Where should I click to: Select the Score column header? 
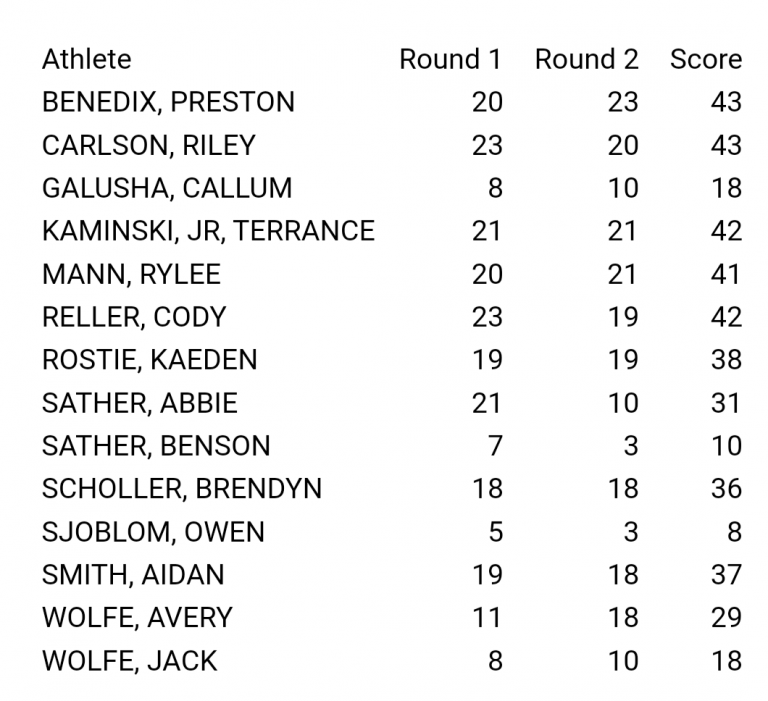coord(706,59)
